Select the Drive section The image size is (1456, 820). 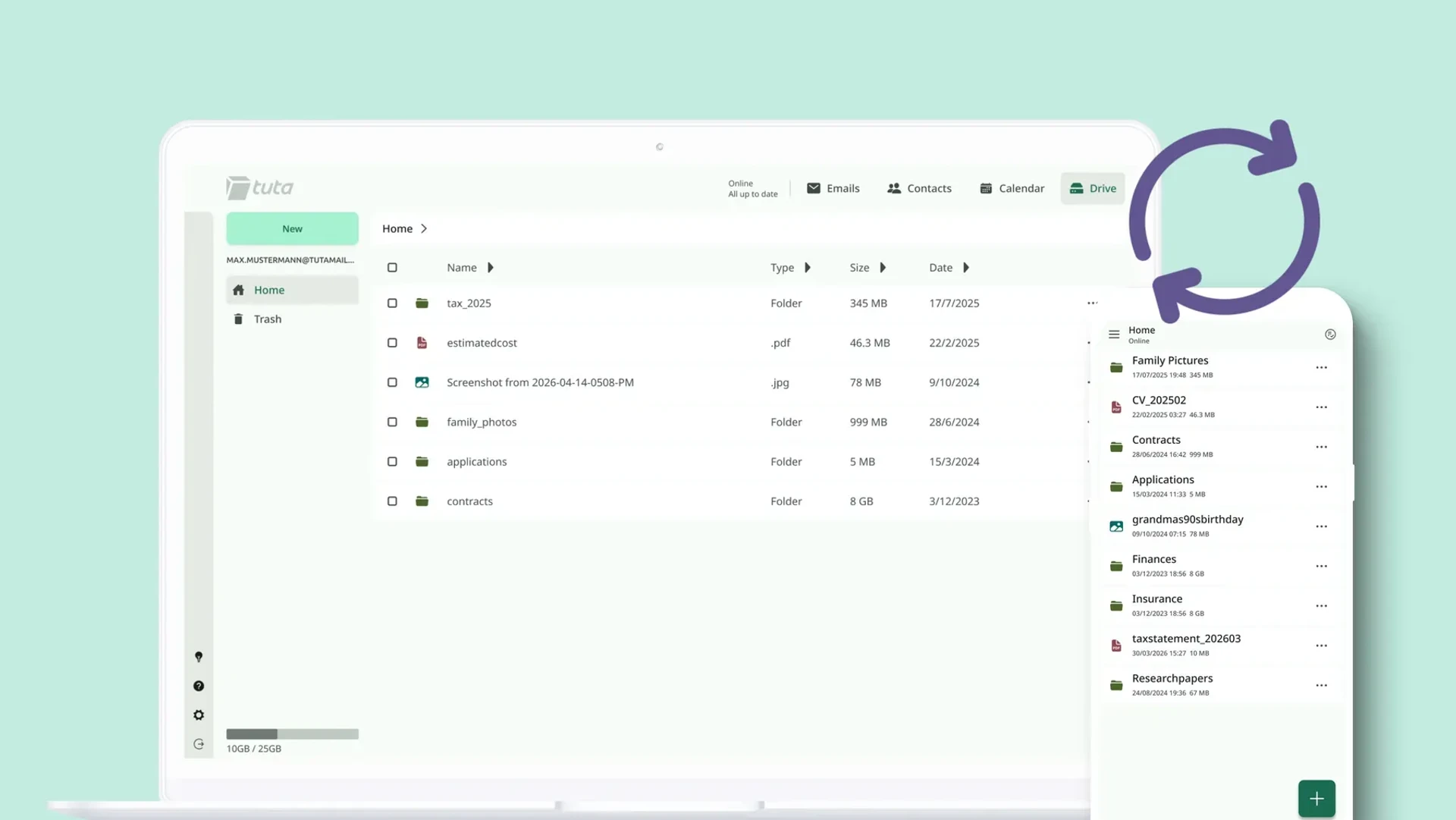pos(1093,188)
